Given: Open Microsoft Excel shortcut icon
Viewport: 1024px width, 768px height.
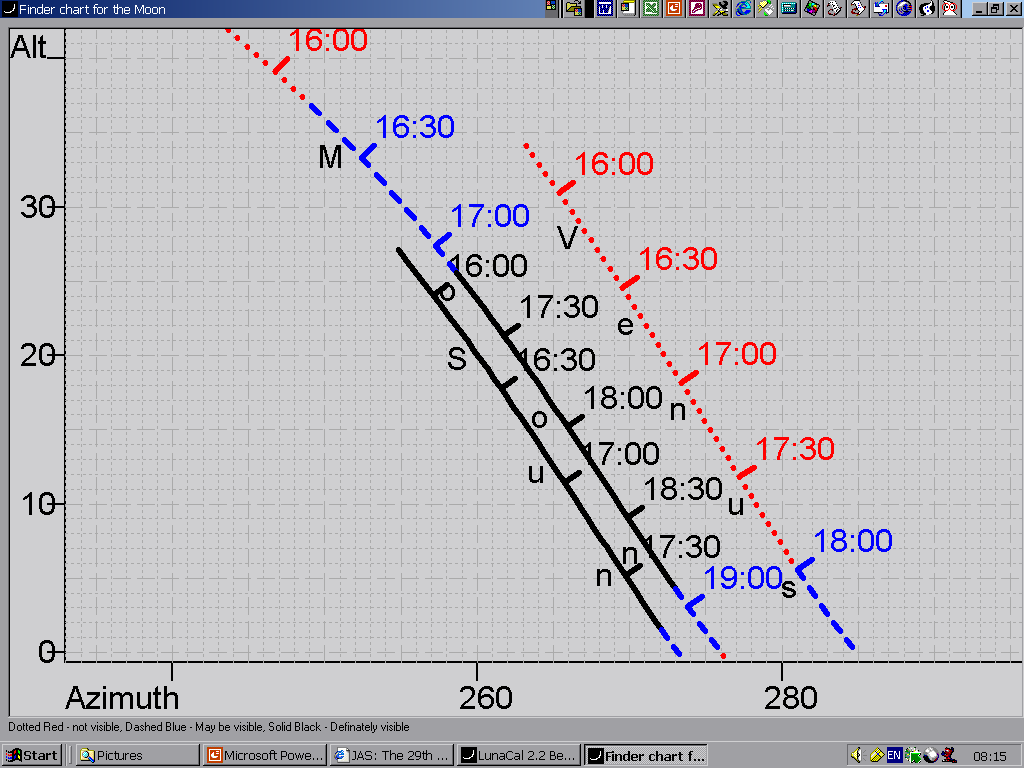Looking at the screenshot, I should [651, 9].
